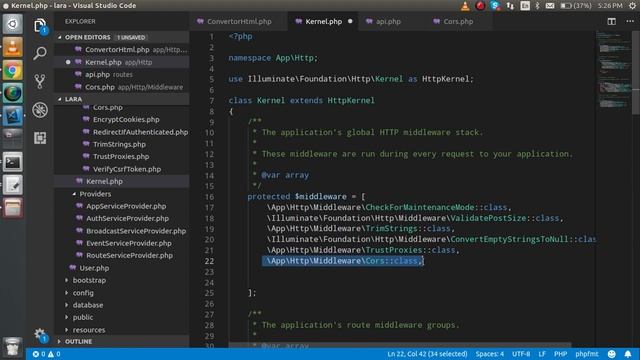Change indentation via Spaces: 4
Viewport: 640px width, 360px height.
489,354
